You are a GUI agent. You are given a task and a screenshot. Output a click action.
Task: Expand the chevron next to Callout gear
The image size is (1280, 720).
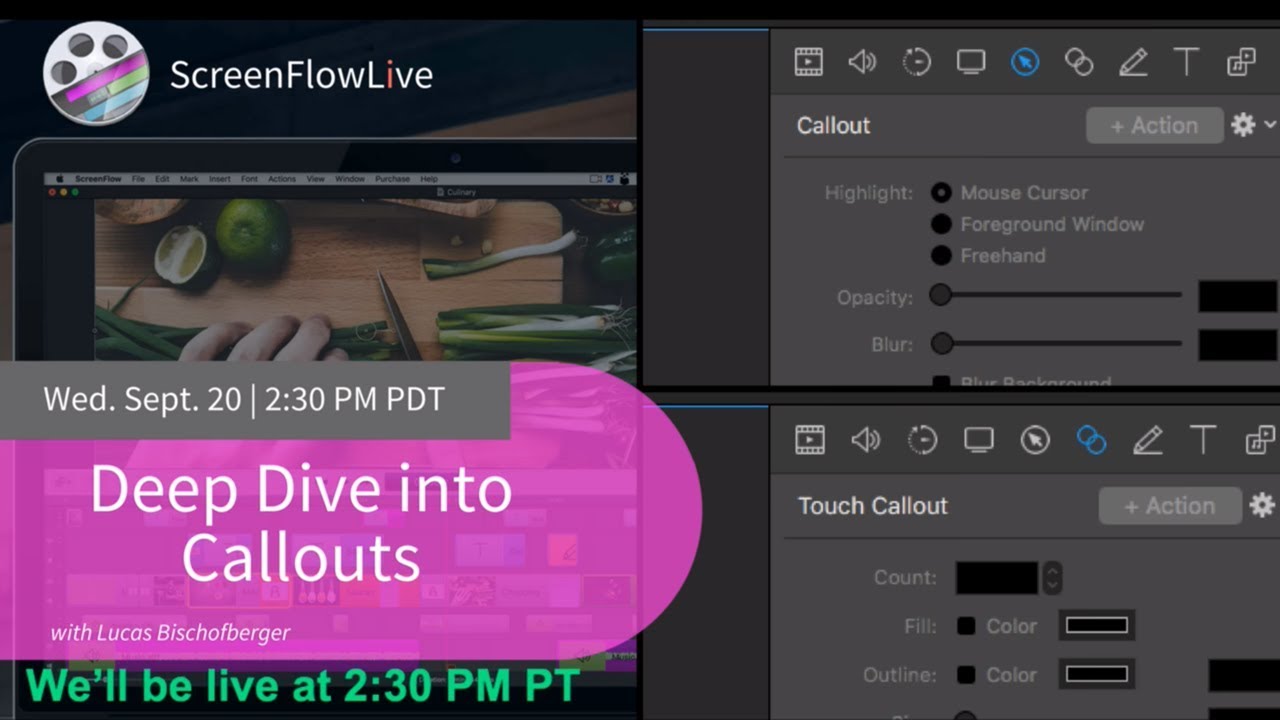[x=1270, y=124]
